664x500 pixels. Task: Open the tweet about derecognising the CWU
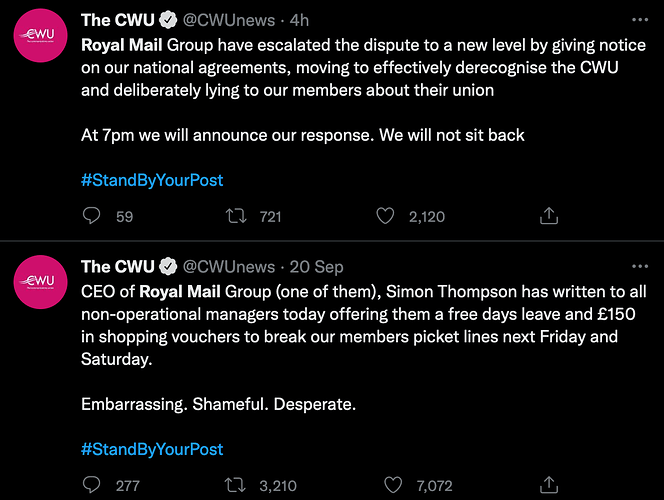pos(363,68)
